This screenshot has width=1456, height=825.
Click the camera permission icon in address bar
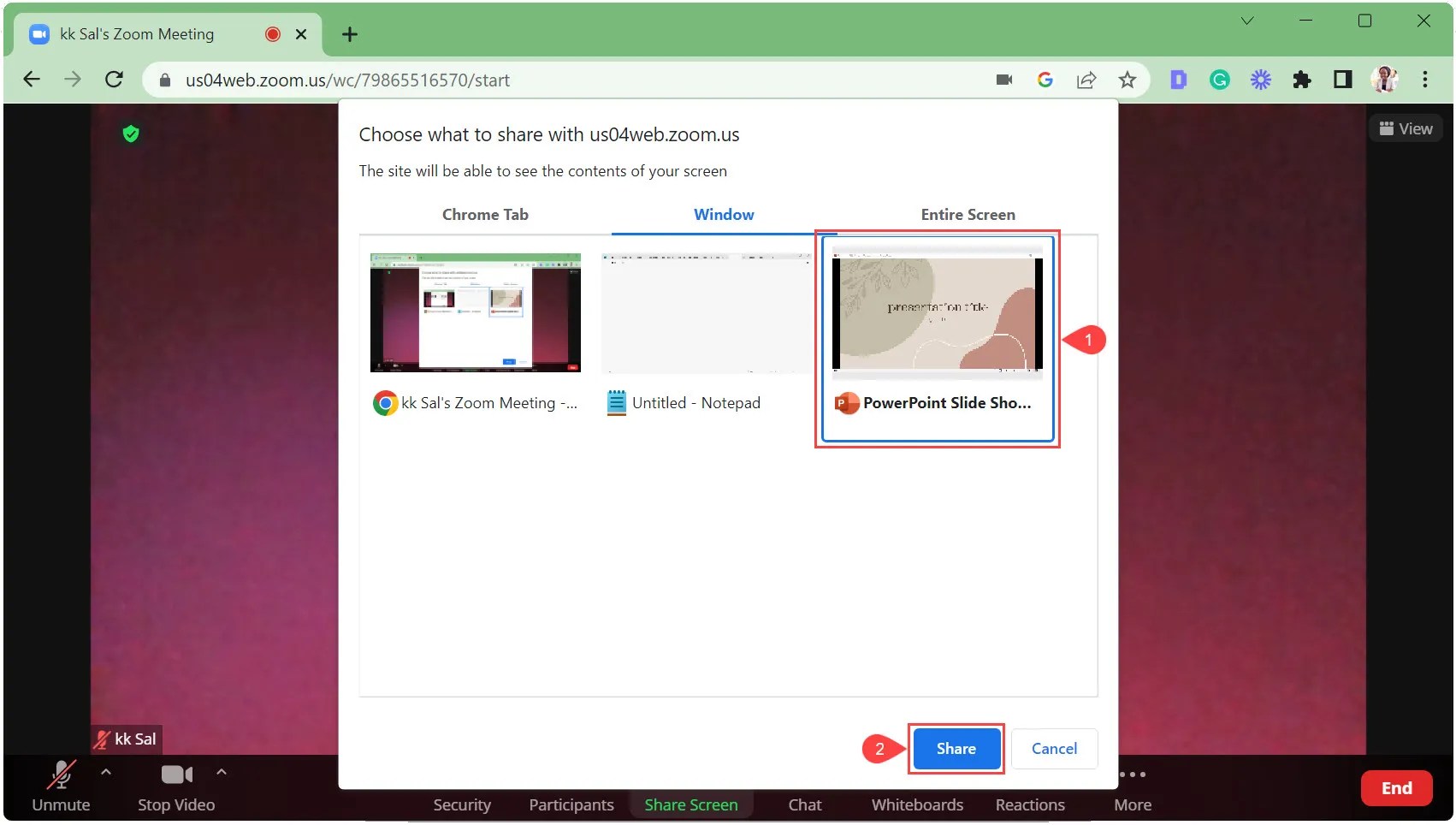tap(1003, 80)
